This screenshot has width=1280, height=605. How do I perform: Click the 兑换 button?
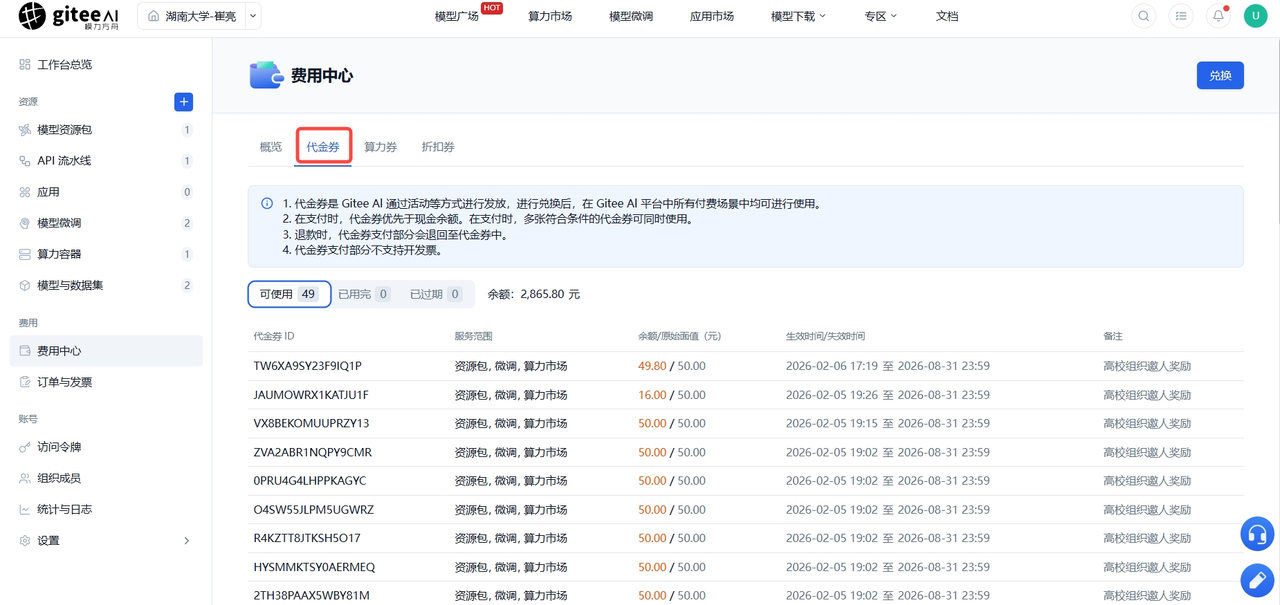(1220, 75)
